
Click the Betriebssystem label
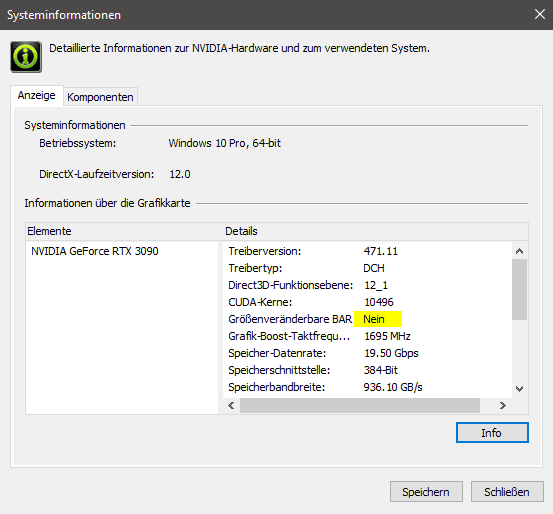tap(78, 143)
